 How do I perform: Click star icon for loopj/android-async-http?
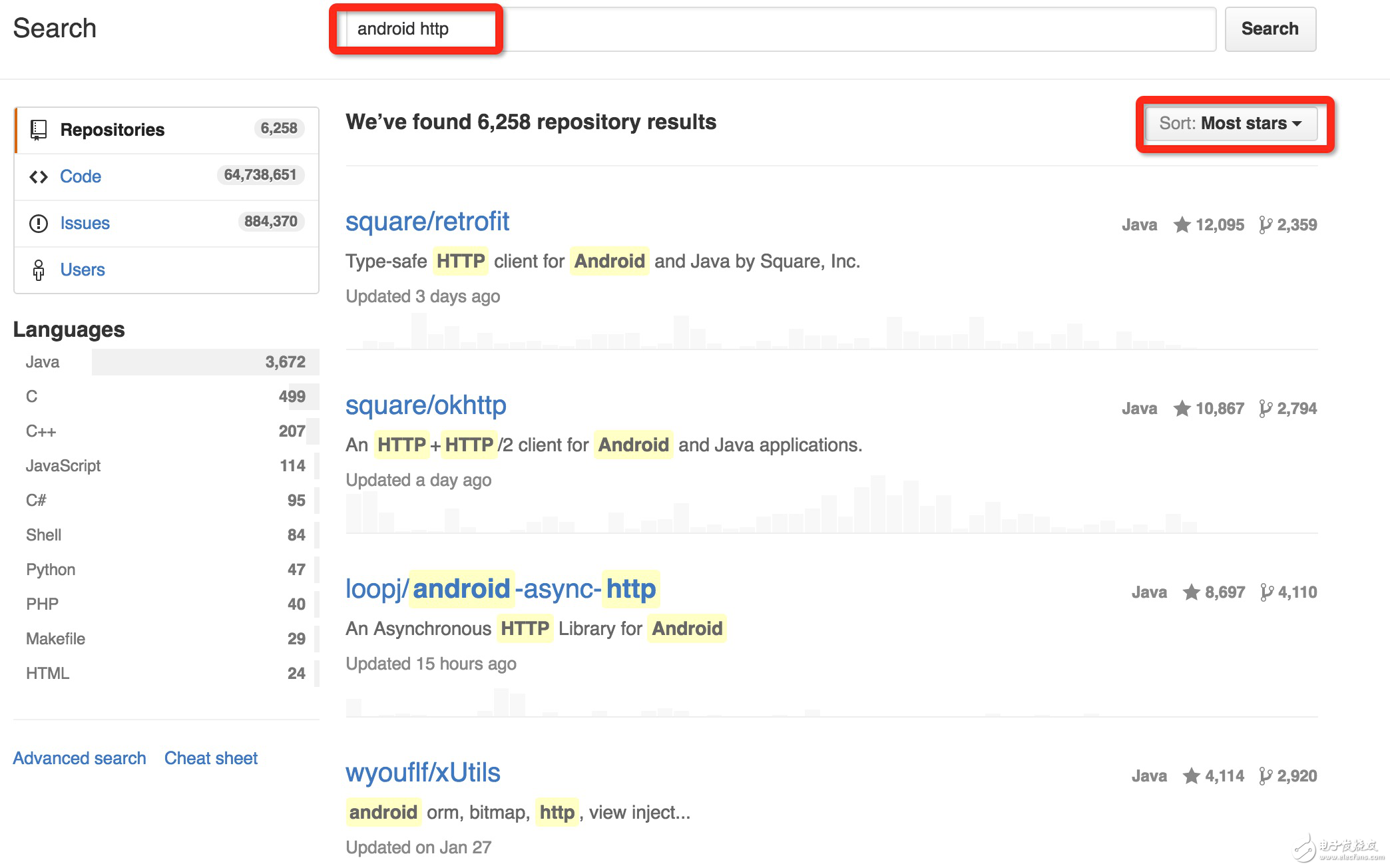[x=1191, y=592]
